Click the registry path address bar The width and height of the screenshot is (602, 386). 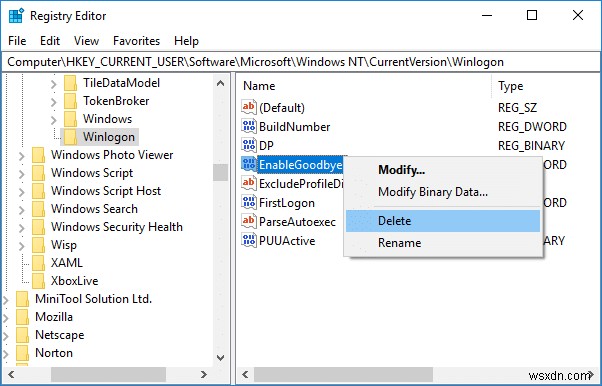(301, 62)
